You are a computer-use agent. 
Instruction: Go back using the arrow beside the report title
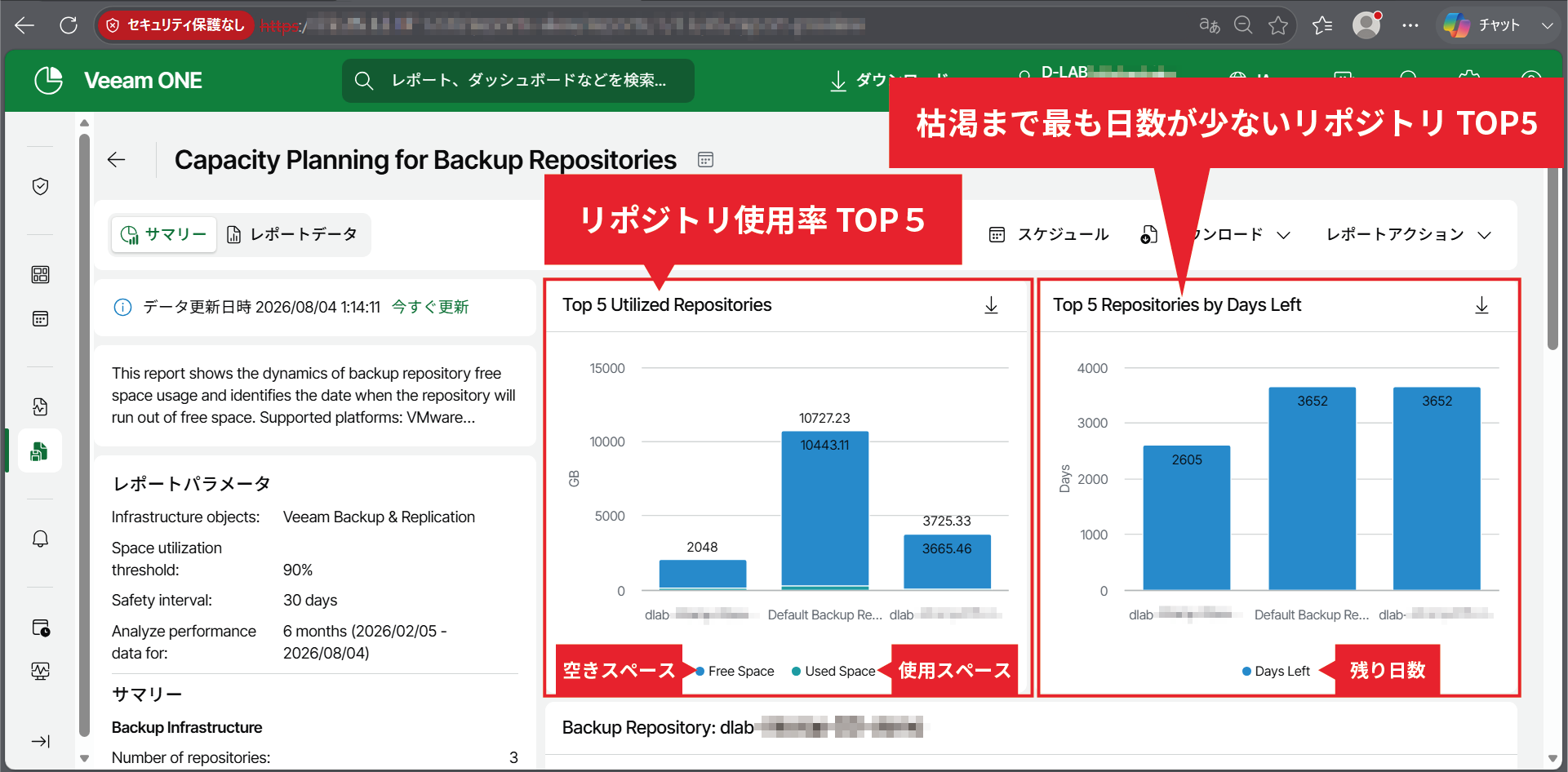point(117,160)
